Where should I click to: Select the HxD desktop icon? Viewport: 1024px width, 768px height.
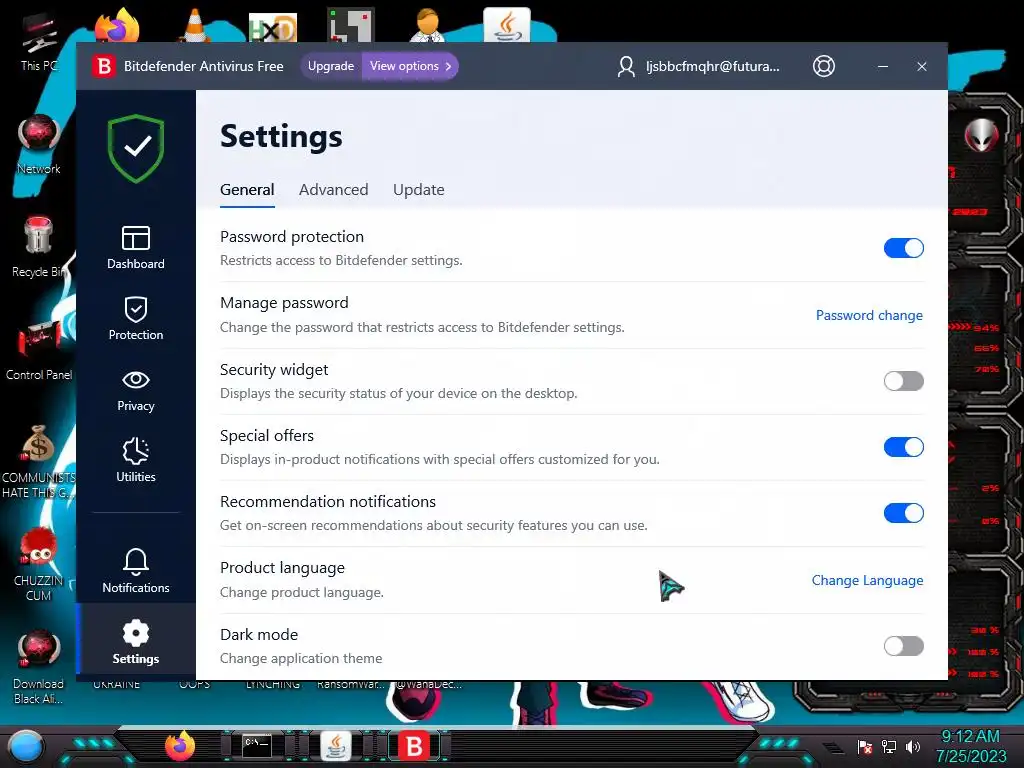[x=273, y=26]
